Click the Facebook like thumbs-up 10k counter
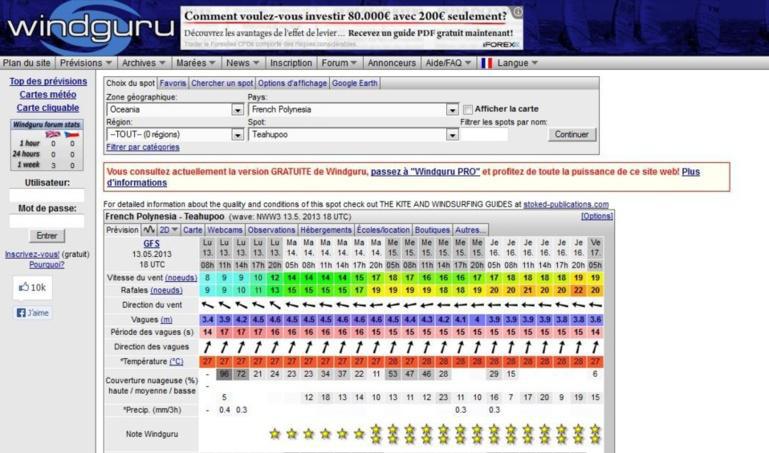The width and height of the screenshot is (769, 453). click(32, 287)
